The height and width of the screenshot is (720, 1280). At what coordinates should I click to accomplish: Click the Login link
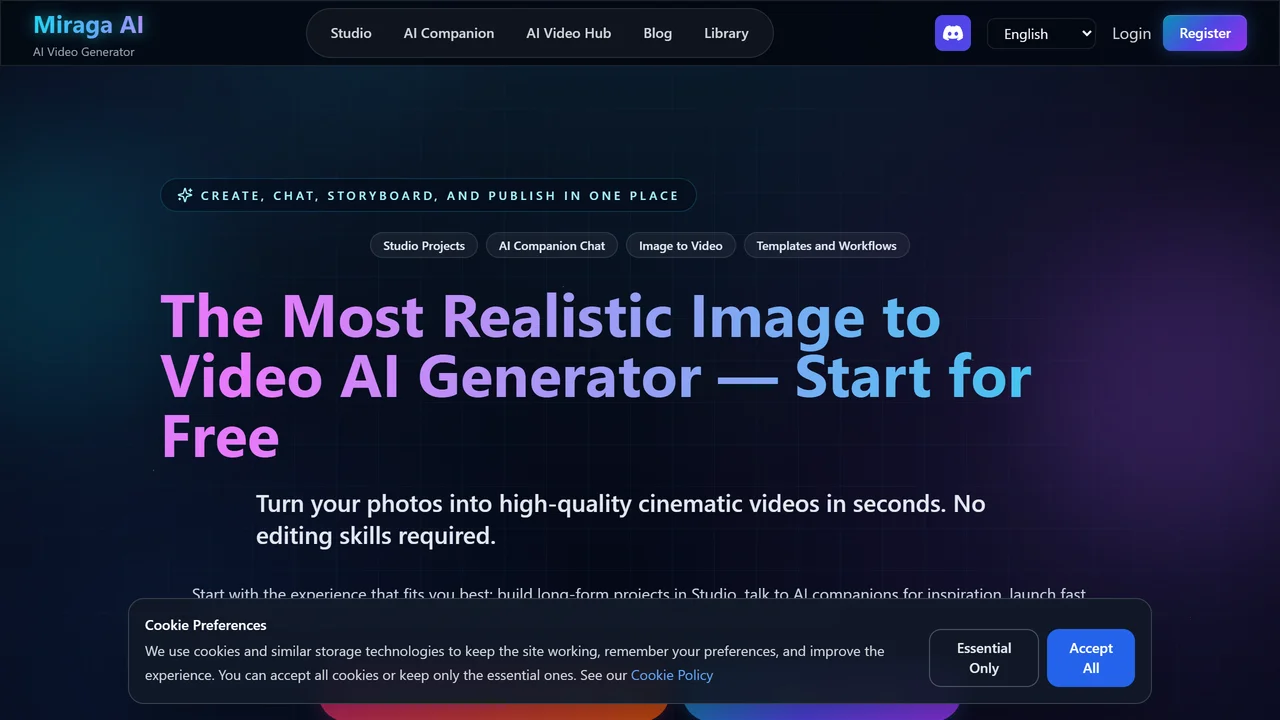tap(1131, 33)
